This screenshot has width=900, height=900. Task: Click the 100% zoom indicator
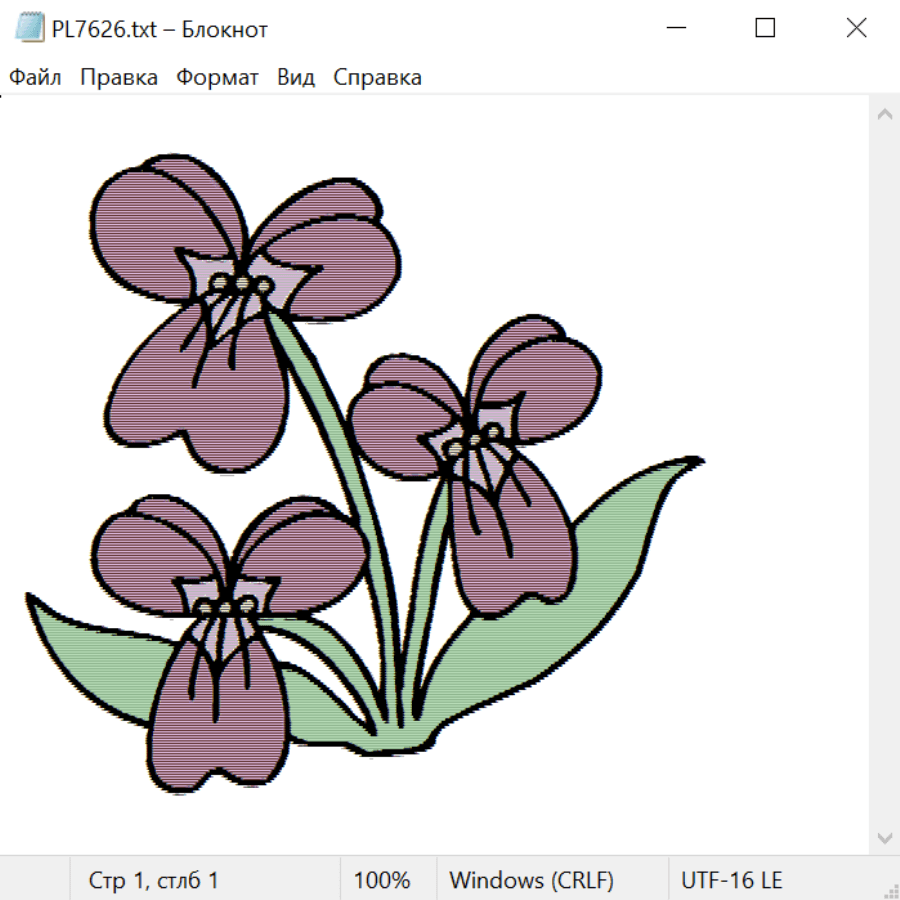click(382, 880)
